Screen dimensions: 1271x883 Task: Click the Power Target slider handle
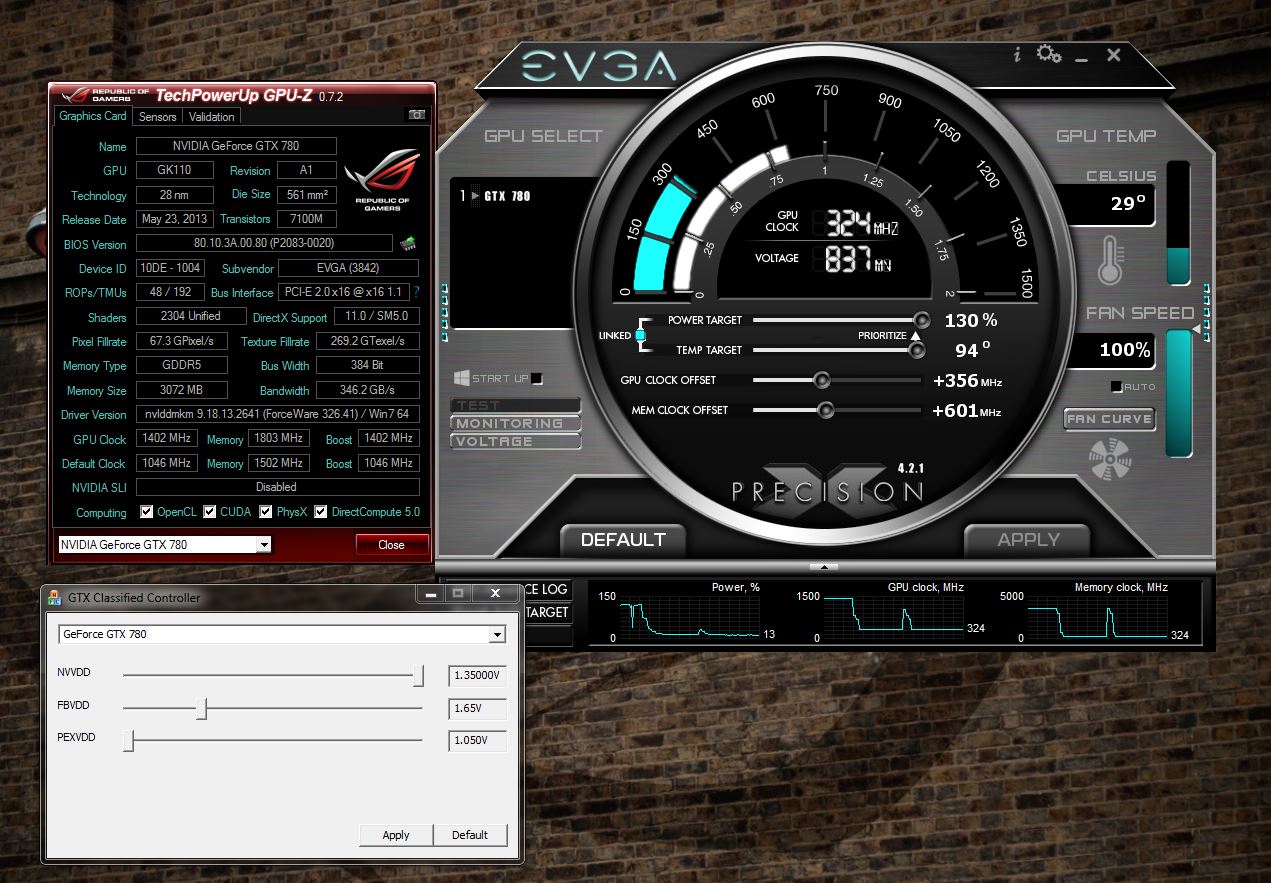pyautogui.click(x=922, y=320)
